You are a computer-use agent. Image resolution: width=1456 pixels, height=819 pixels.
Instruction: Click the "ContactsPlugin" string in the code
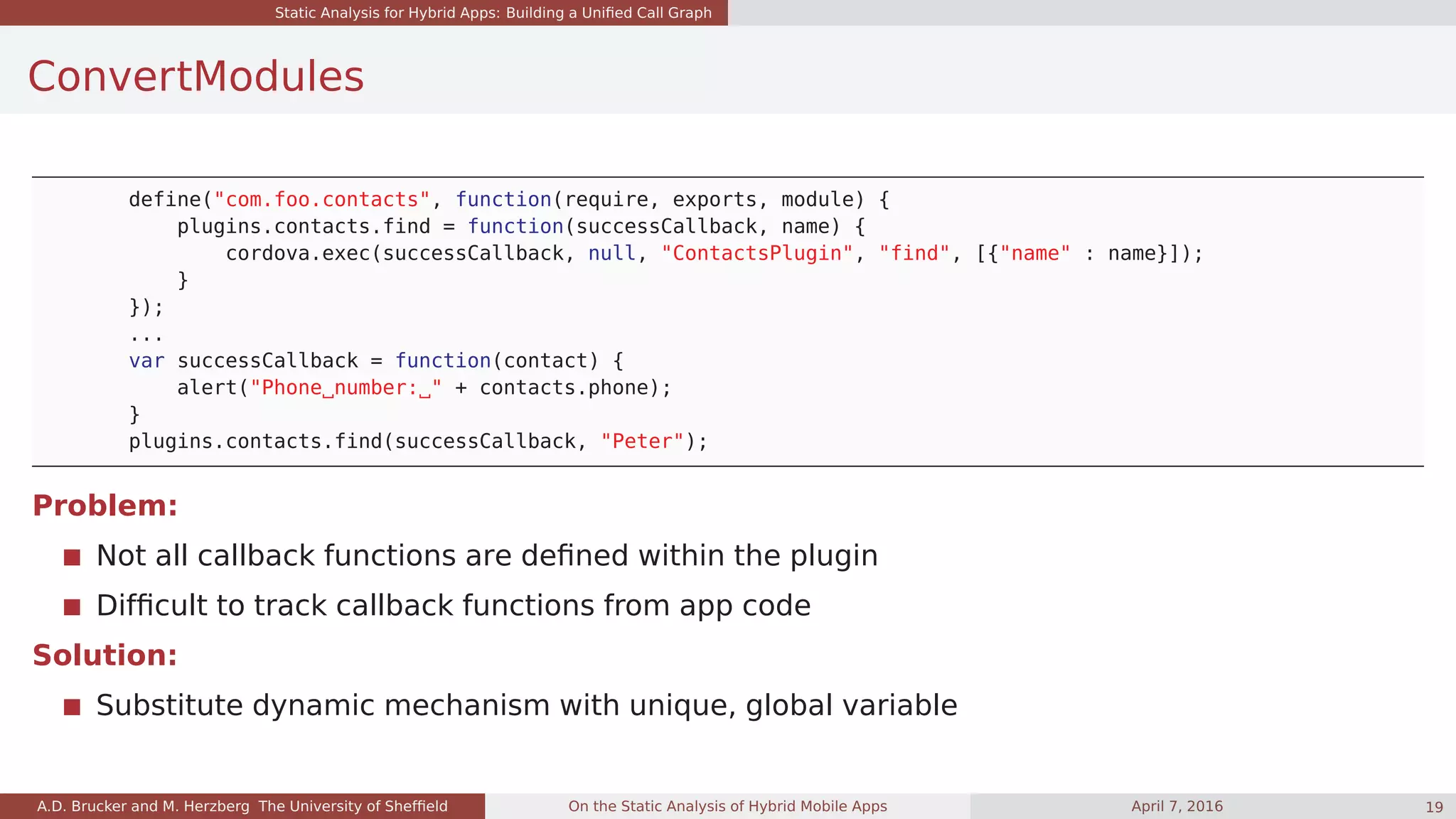pos(757,254)
